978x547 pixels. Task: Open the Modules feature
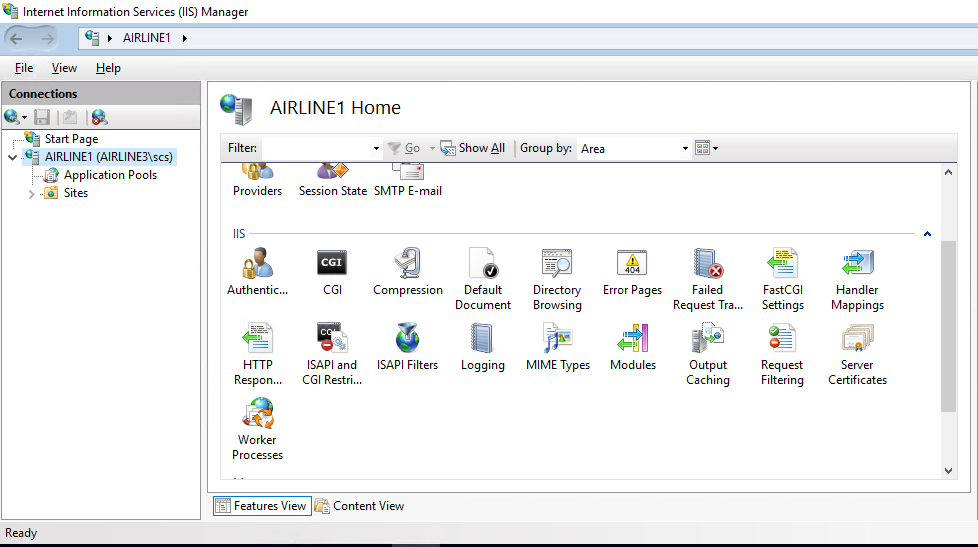click(x=633, y=346)
